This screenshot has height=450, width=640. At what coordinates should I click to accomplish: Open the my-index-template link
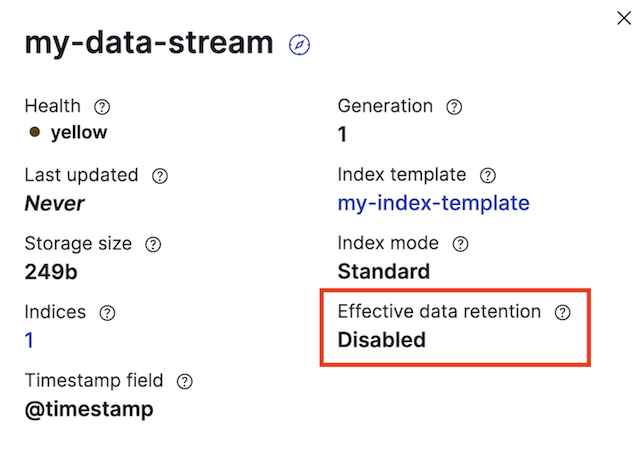pyautogui.click(x=433, y=203)
